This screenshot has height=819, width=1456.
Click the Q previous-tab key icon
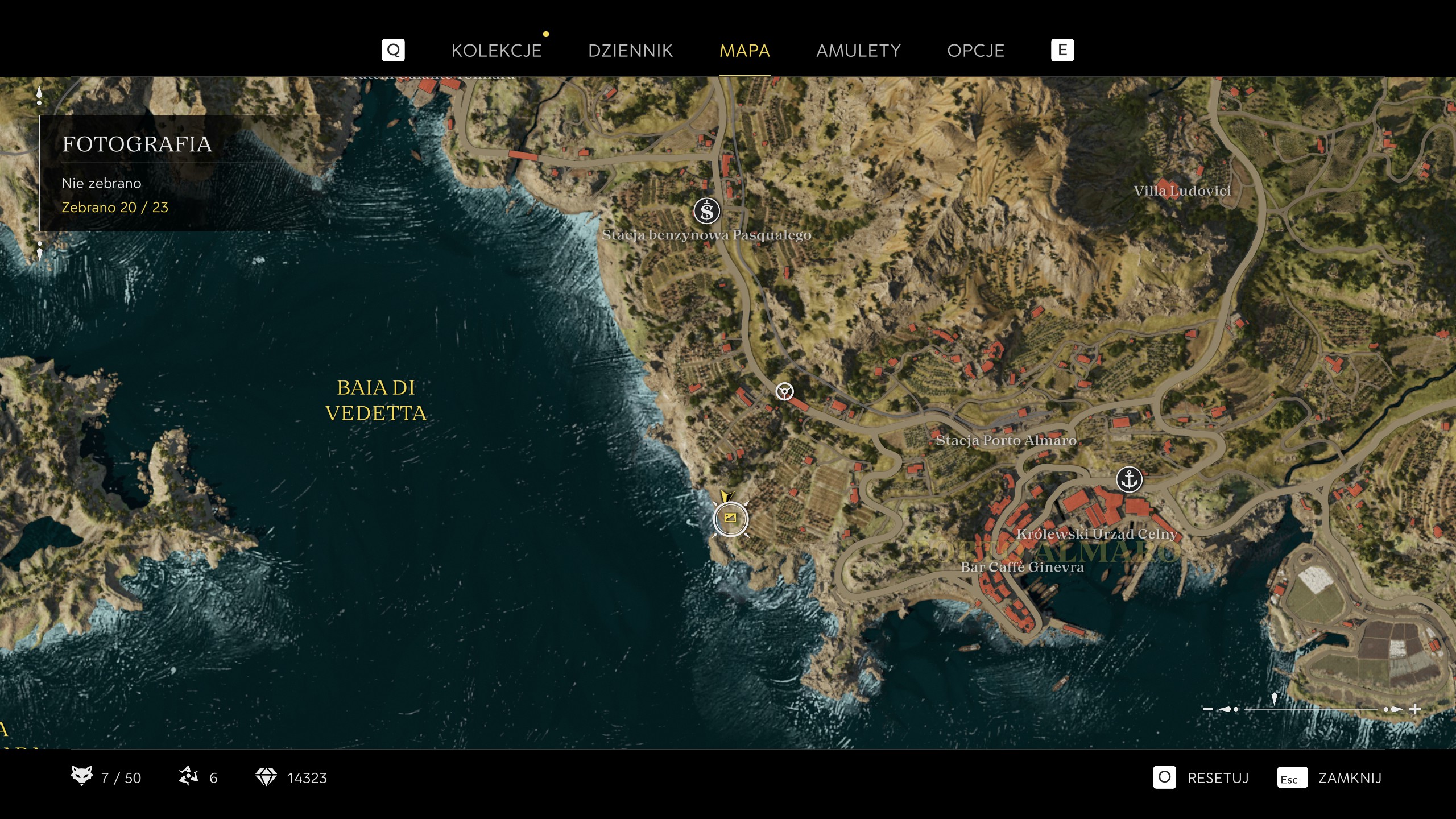click(x=393, y=50)
